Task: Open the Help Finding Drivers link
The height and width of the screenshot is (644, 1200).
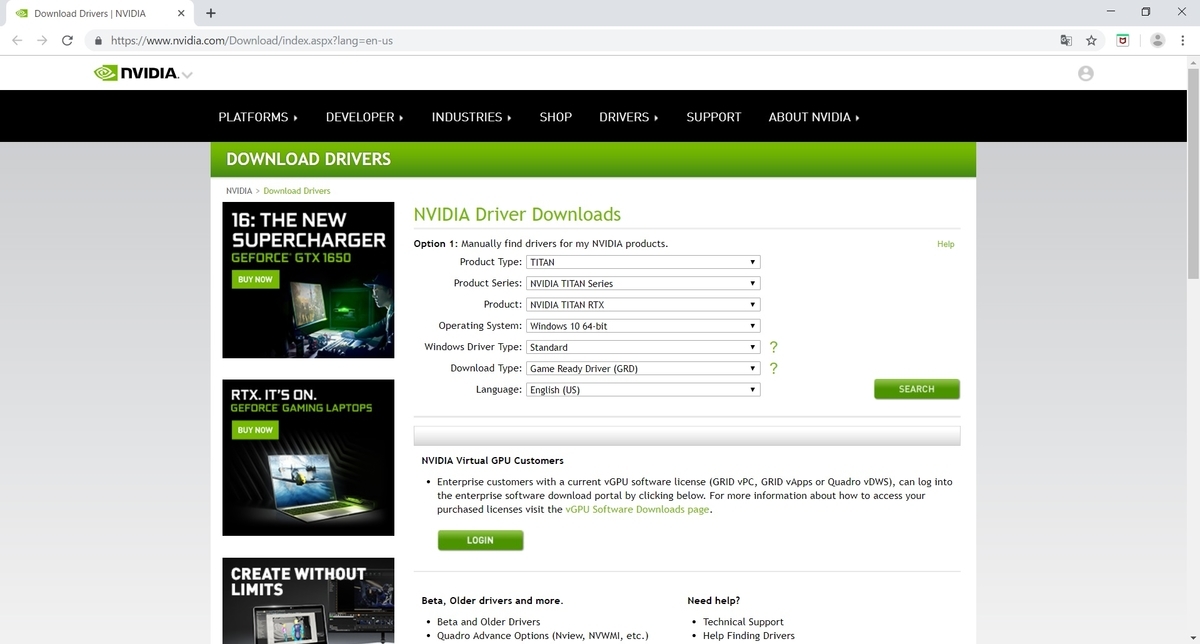Action: 749,636
